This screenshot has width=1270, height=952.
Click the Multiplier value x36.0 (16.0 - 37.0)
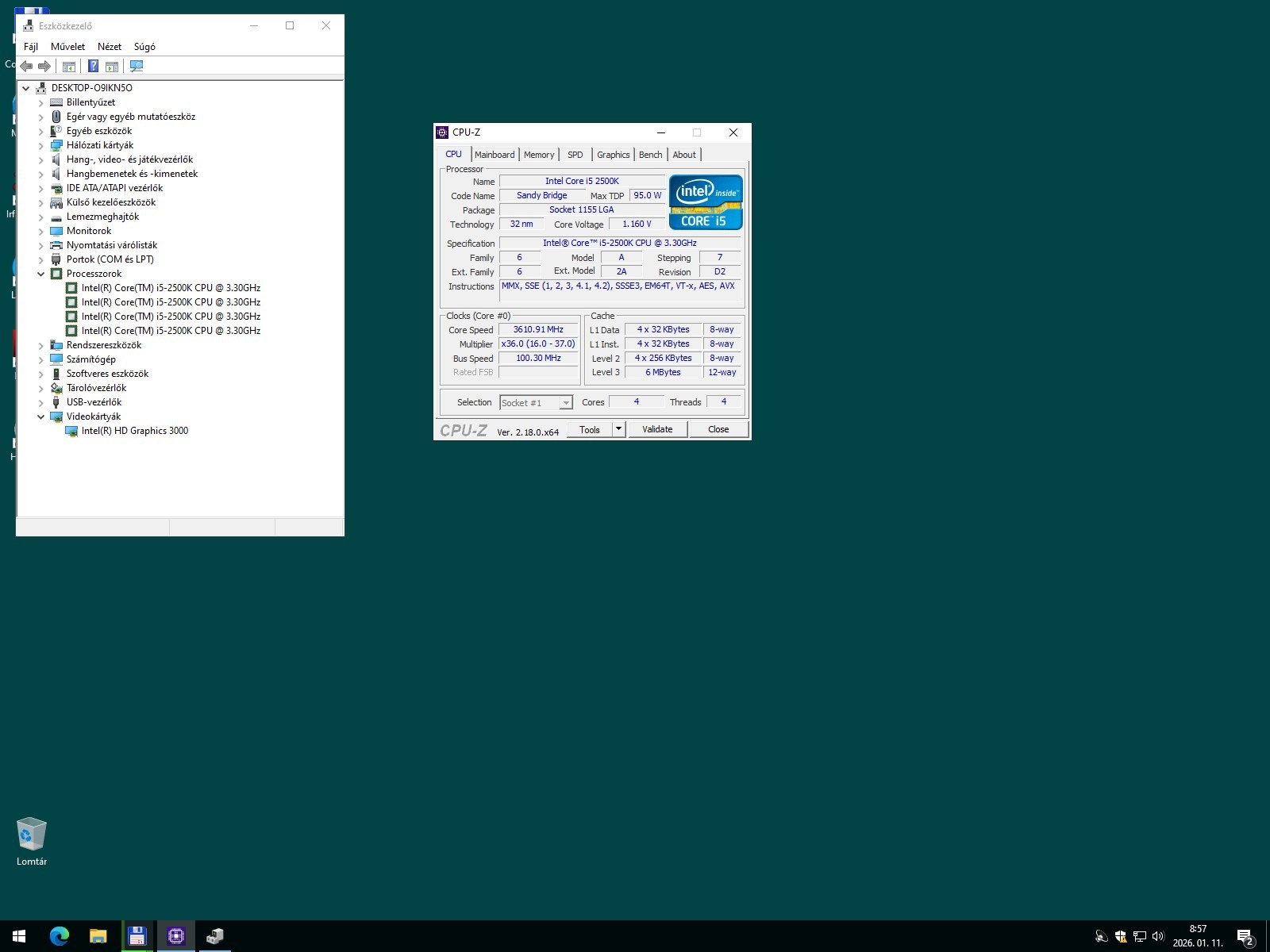pyautogui.click(x=538, y=344)
